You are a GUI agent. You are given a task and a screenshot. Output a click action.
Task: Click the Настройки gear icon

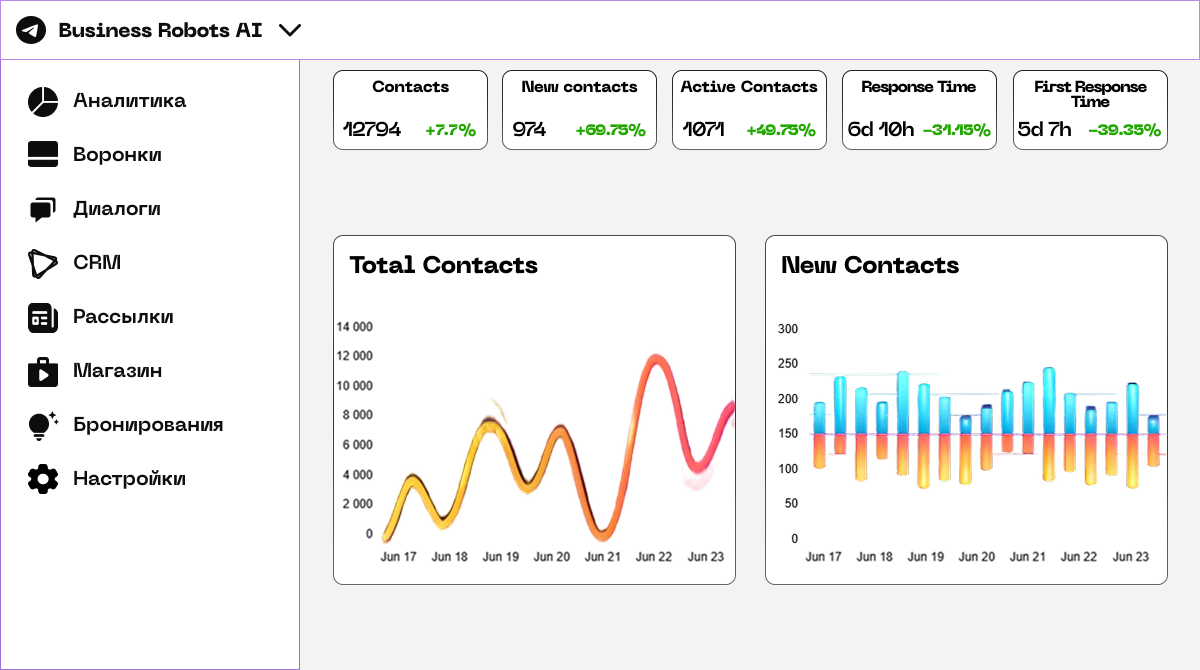[x=43, y=479]
